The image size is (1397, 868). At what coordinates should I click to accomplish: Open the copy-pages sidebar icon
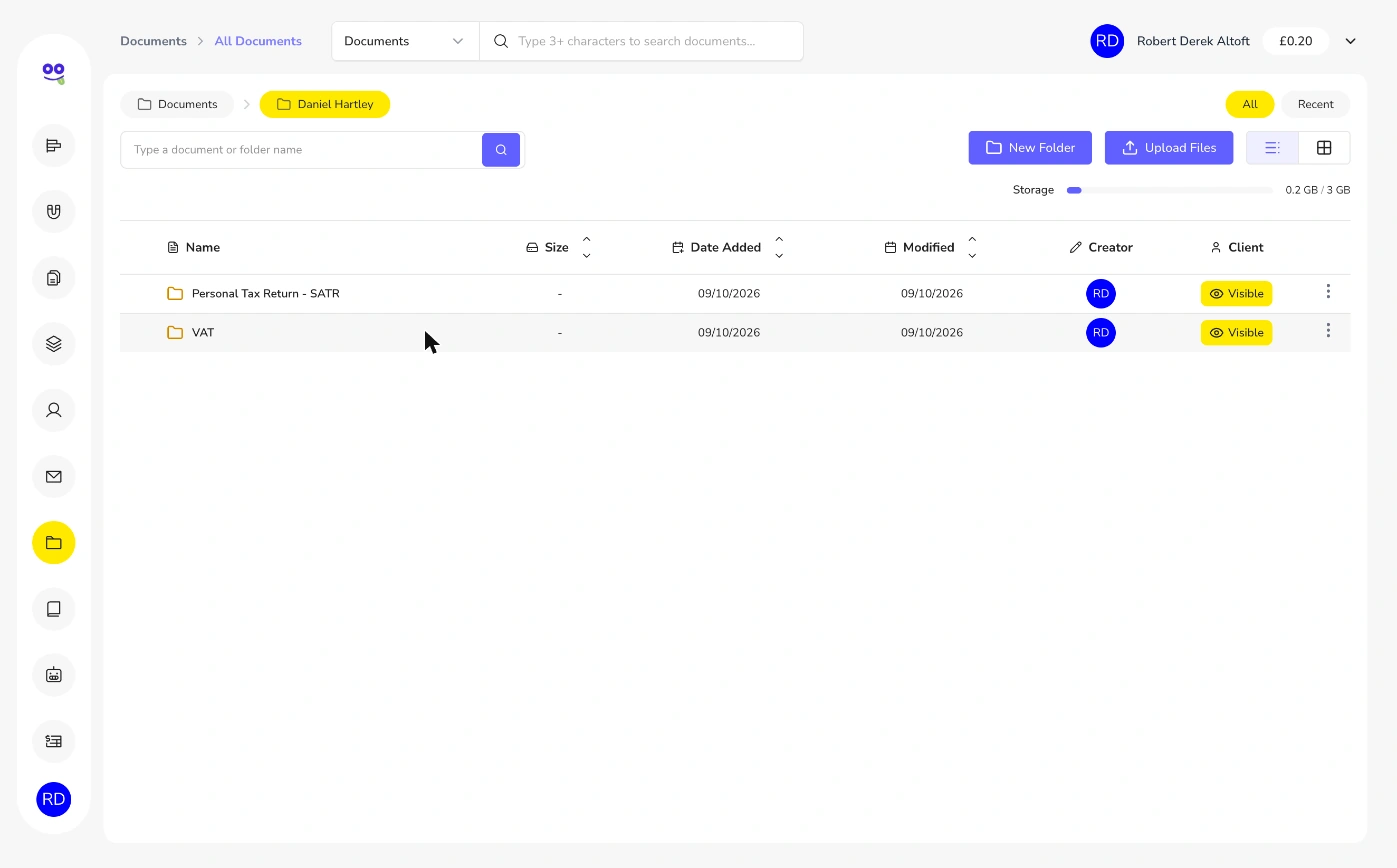[x=54, y=278]
